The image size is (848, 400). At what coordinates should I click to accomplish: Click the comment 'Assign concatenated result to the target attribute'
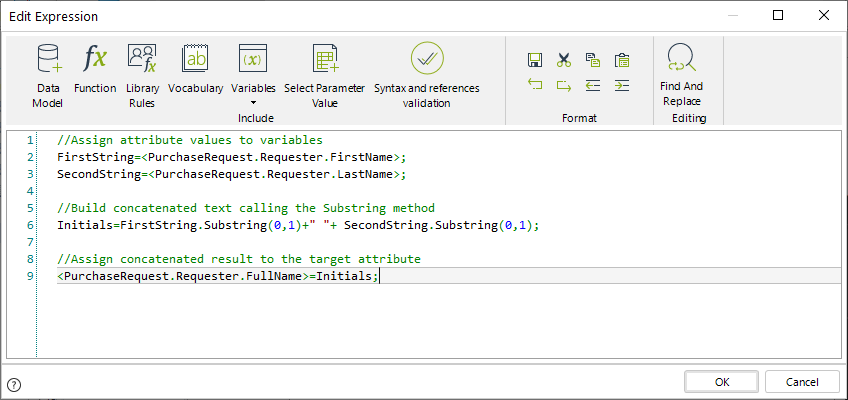click(x=239, y=259)
